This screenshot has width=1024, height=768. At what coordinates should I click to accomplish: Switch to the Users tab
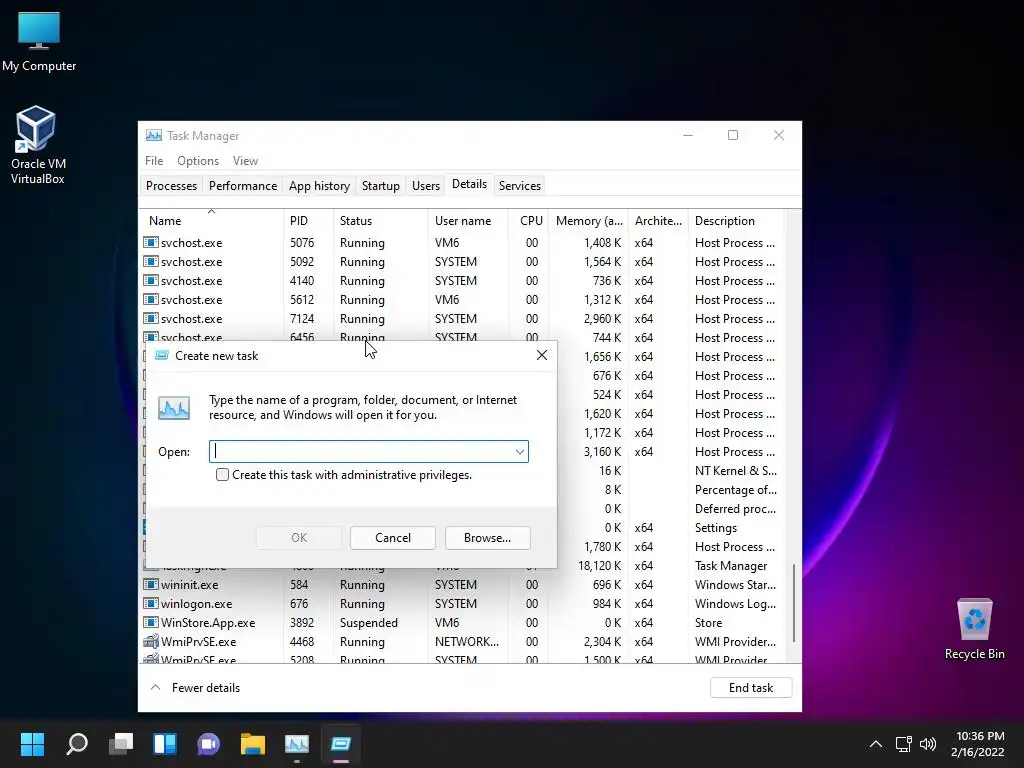coord(426,185)
